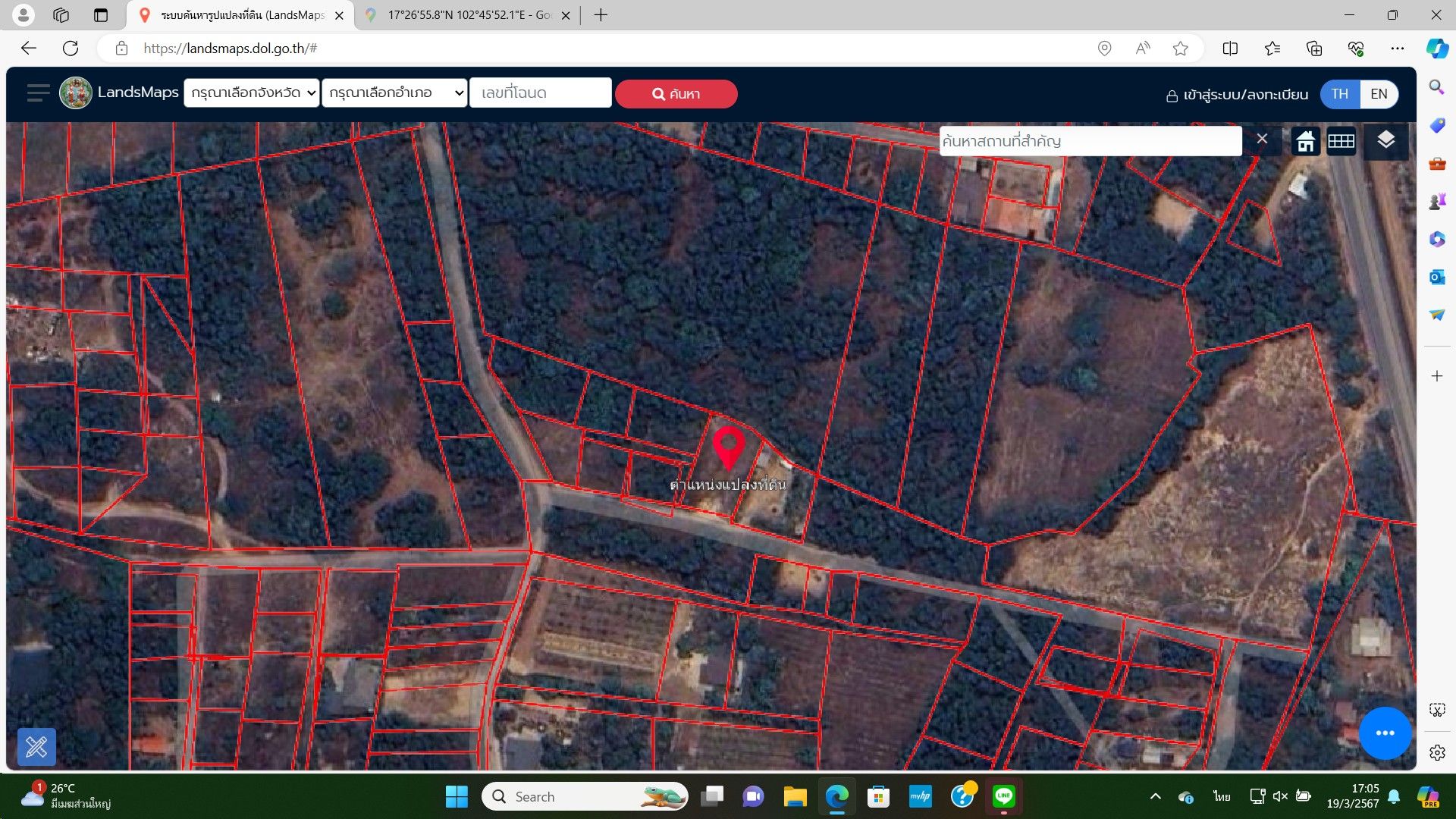Click the address bar URL
Screen dimensions: 1456x819
click(x=230, y=49)
